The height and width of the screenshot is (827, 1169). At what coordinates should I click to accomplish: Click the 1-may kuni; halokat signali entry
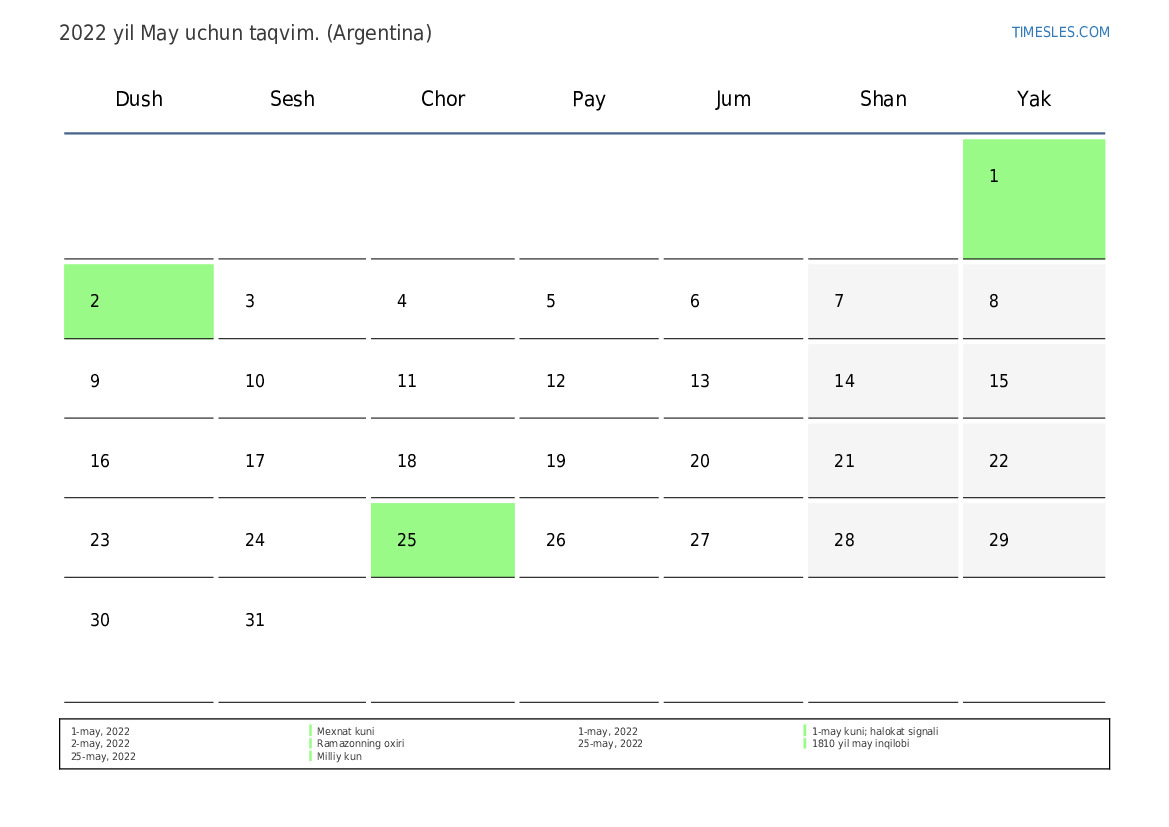pos(875,732)
